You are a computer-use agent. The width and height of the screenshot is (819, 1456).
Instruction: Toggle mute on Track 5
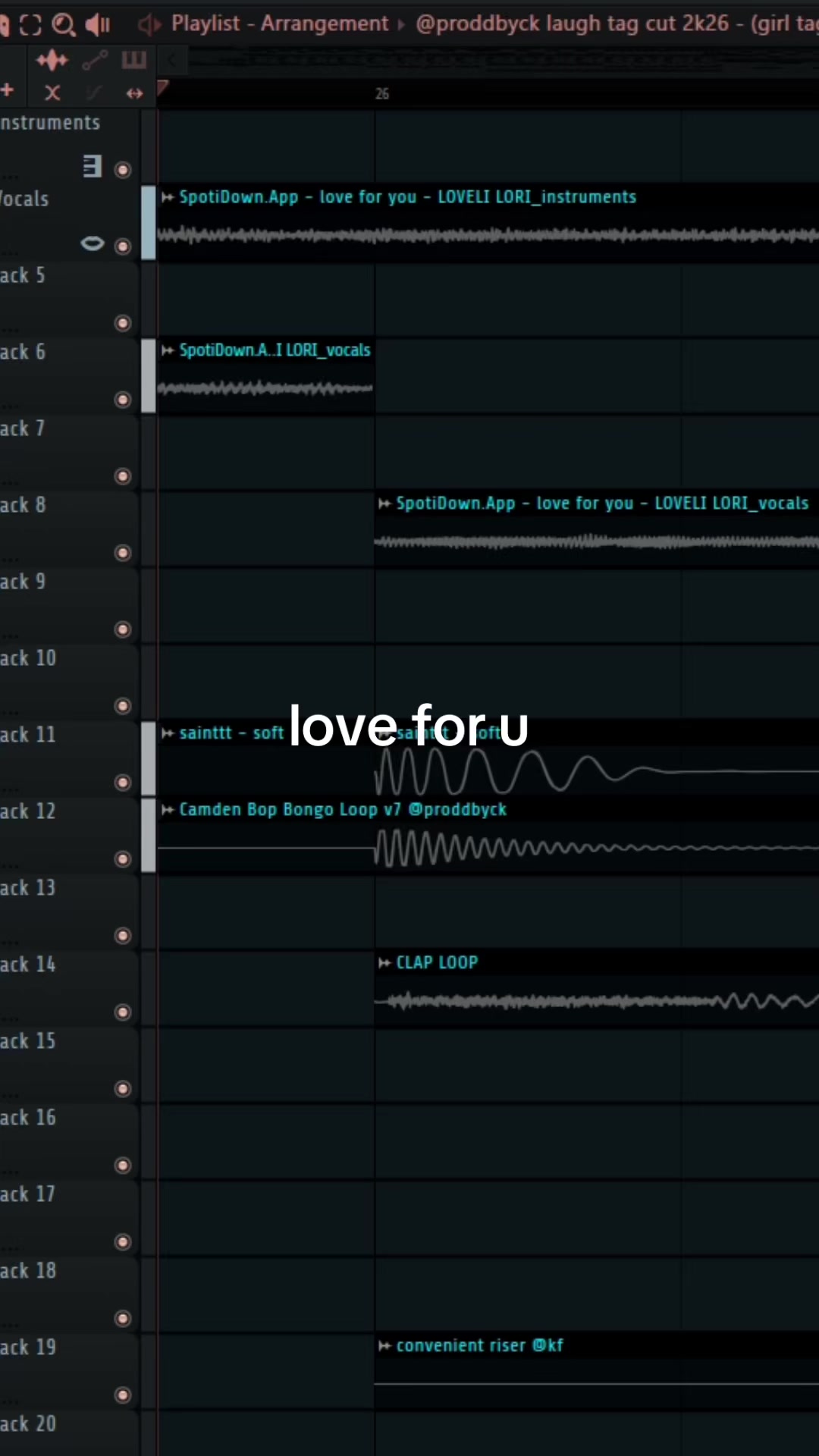click(123, 324)
